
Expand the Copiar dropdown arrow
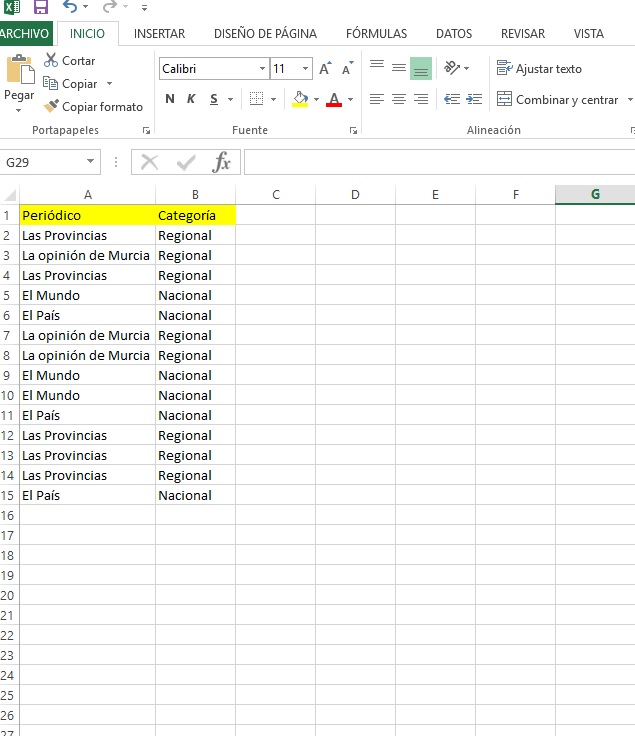pyautogui.click(x=109, y=84)
